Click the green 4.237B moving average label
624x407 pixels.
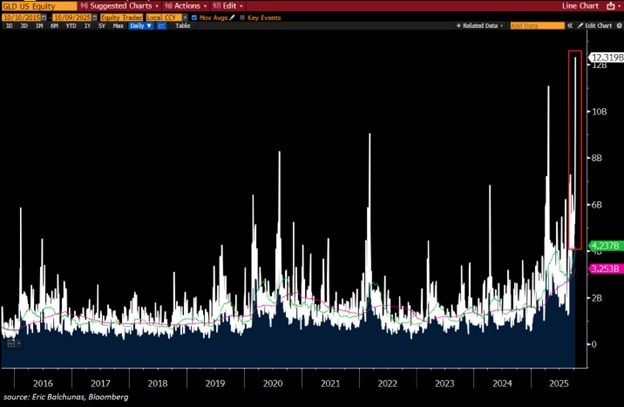tap(606, 246)
